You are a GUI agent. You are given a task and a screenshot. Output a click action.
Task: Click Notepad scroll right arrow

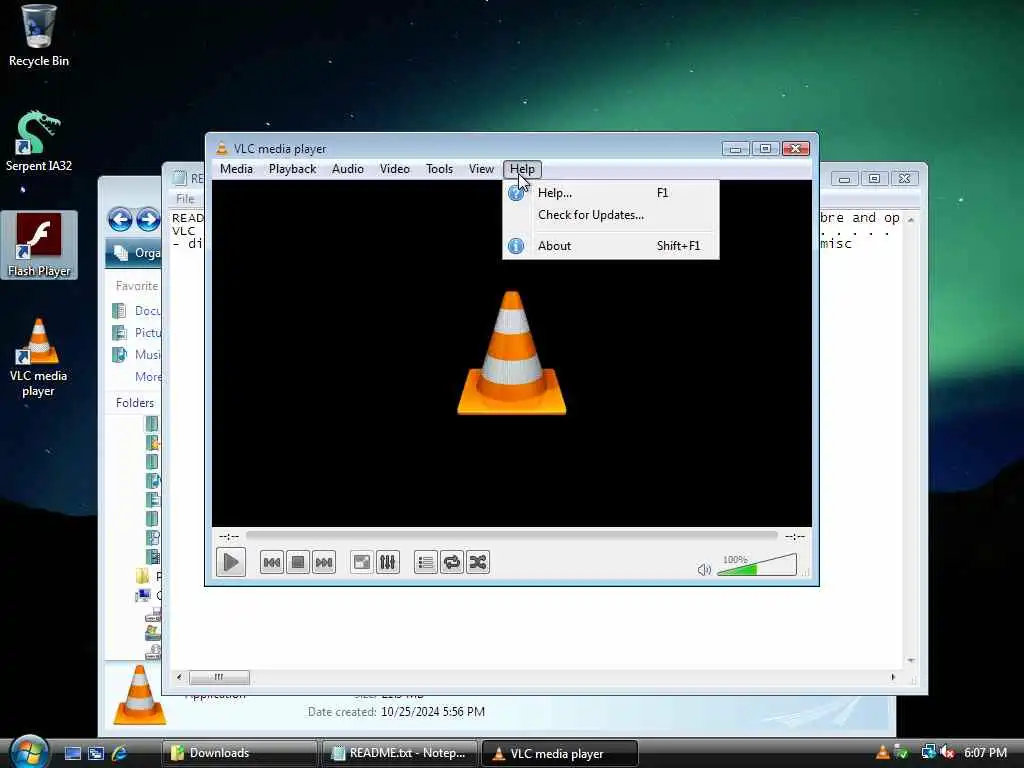[893, 677]
